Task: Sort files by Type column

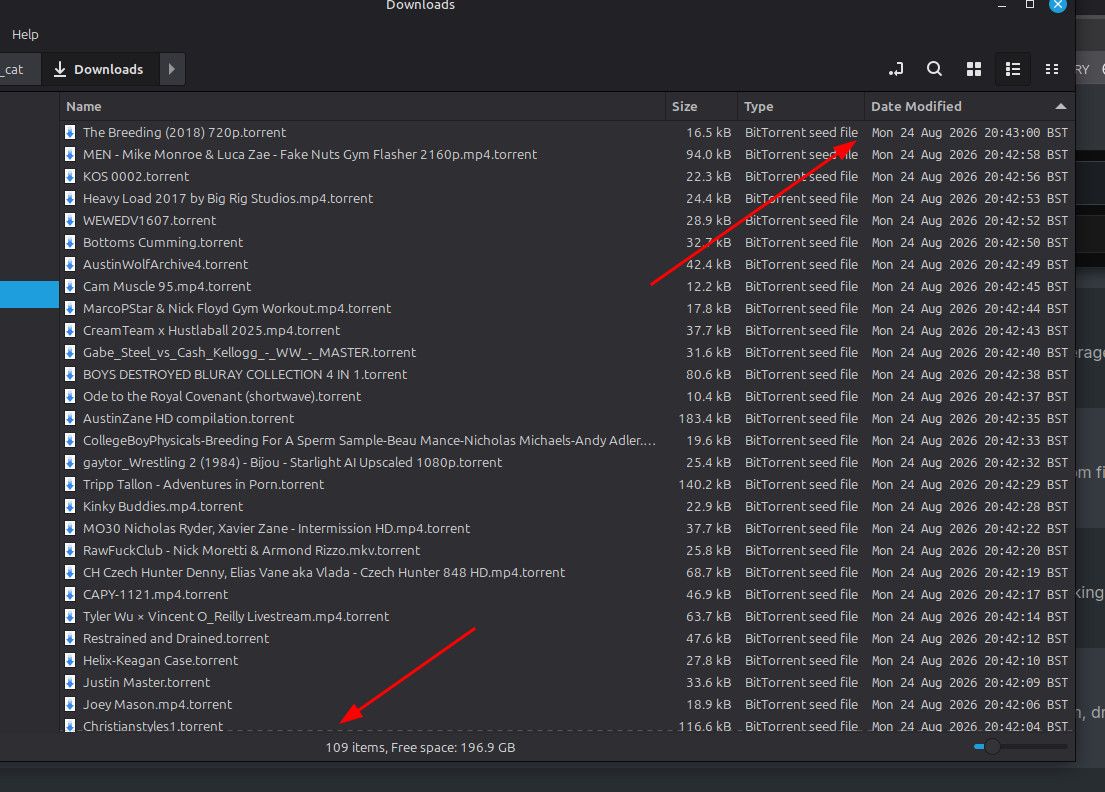Action: 801,106
